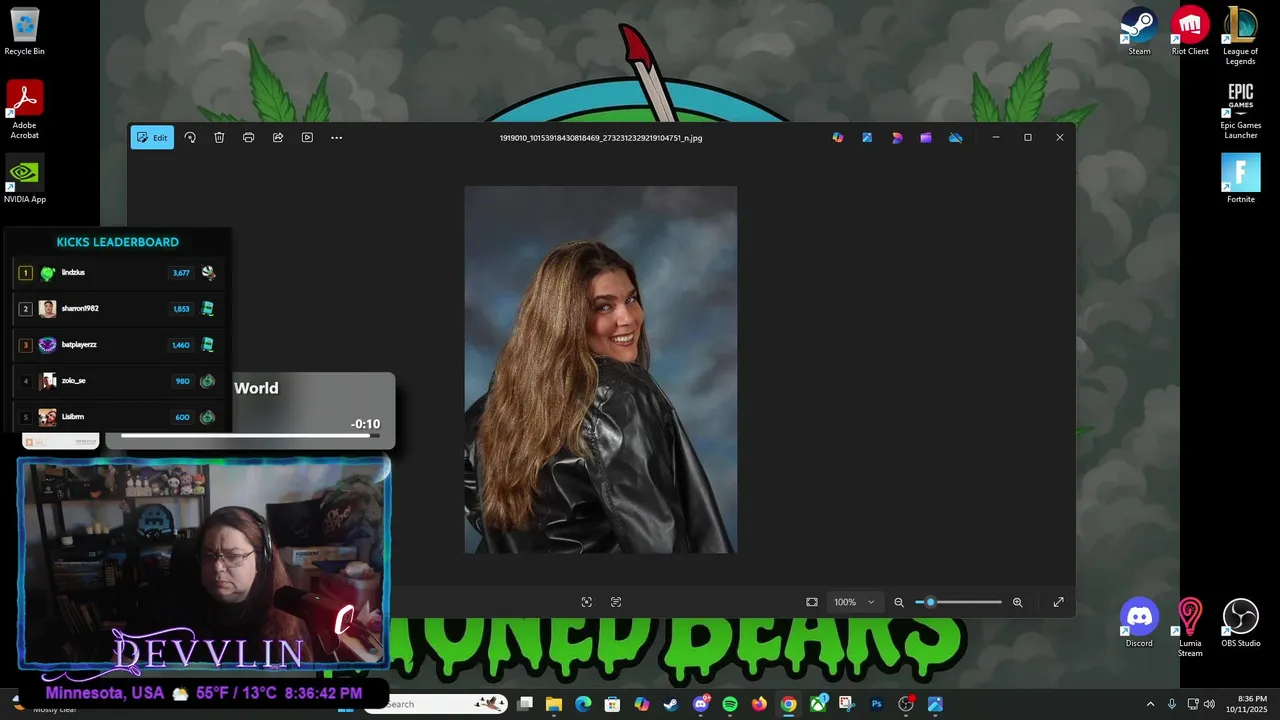Delete the photo with the trash icon
Viewport: 1280px width, 720px height.
click(219, 138)
